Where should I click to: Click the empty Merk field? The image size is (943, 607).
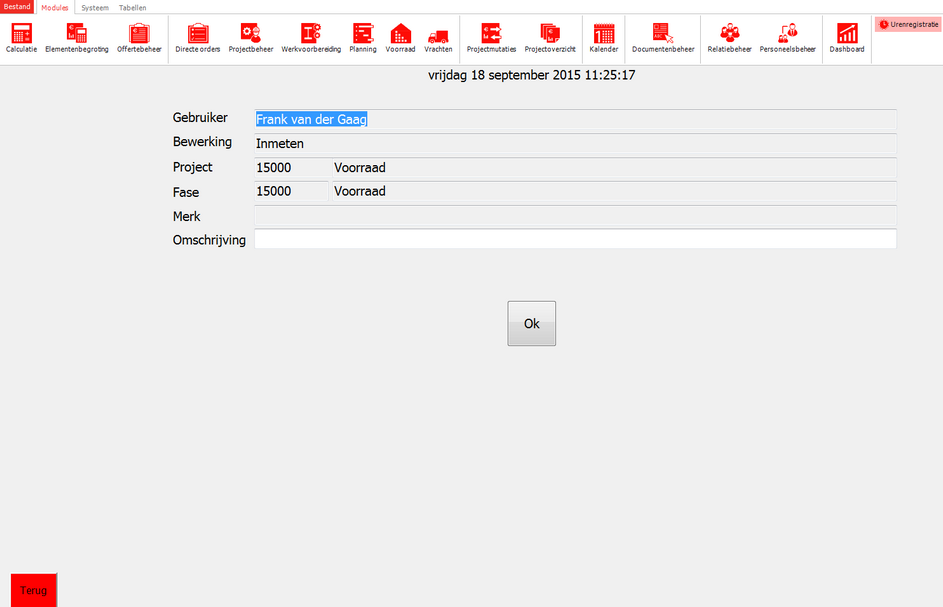pyautogui.click(x=576, y=215)
